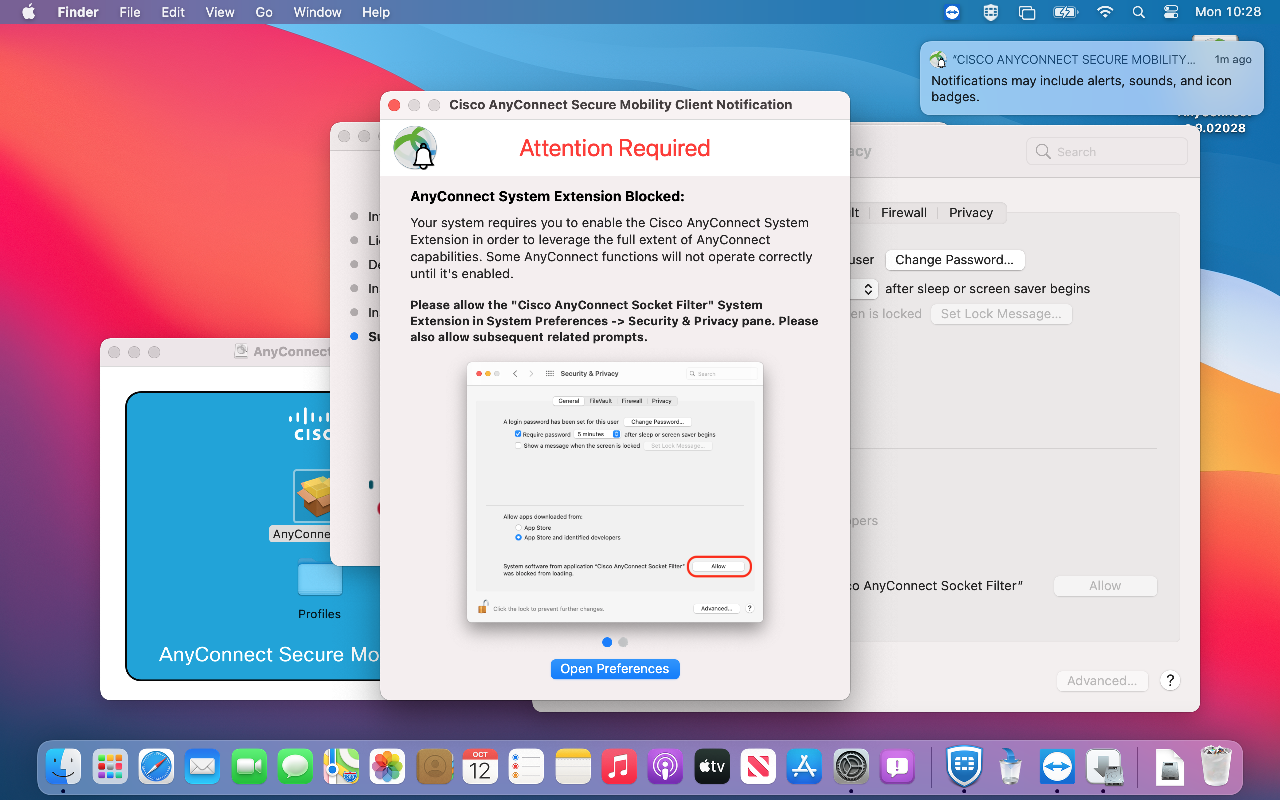Click the instruction screenshot in Attention Required dialog
This screenshot has width=1280, height=800.
point(615,492)
